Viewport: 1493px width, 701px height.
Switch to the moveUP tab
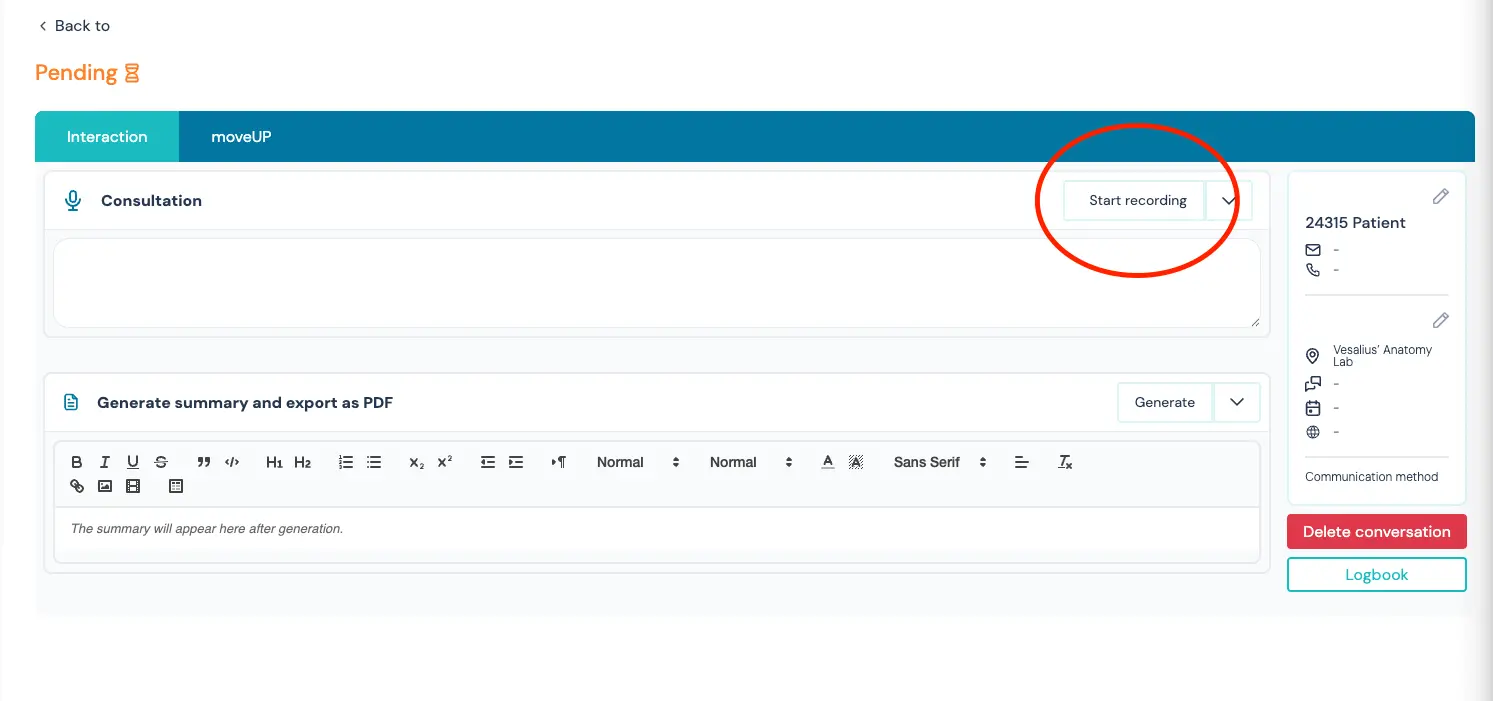click(241, 137)
